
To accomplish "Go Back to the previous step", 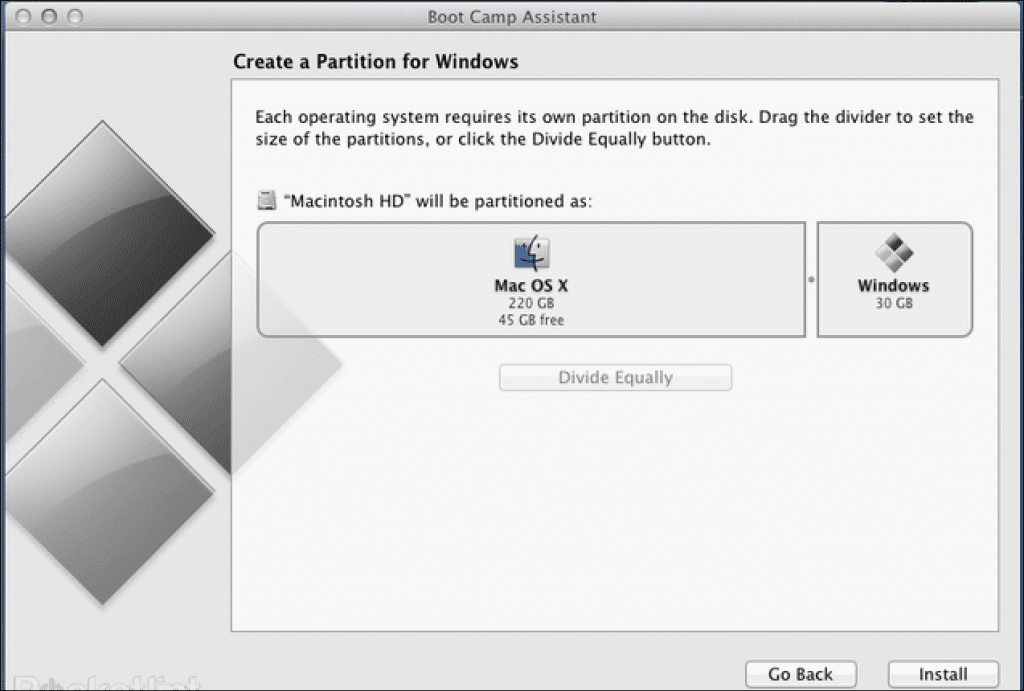I will [x=801, y=673].
